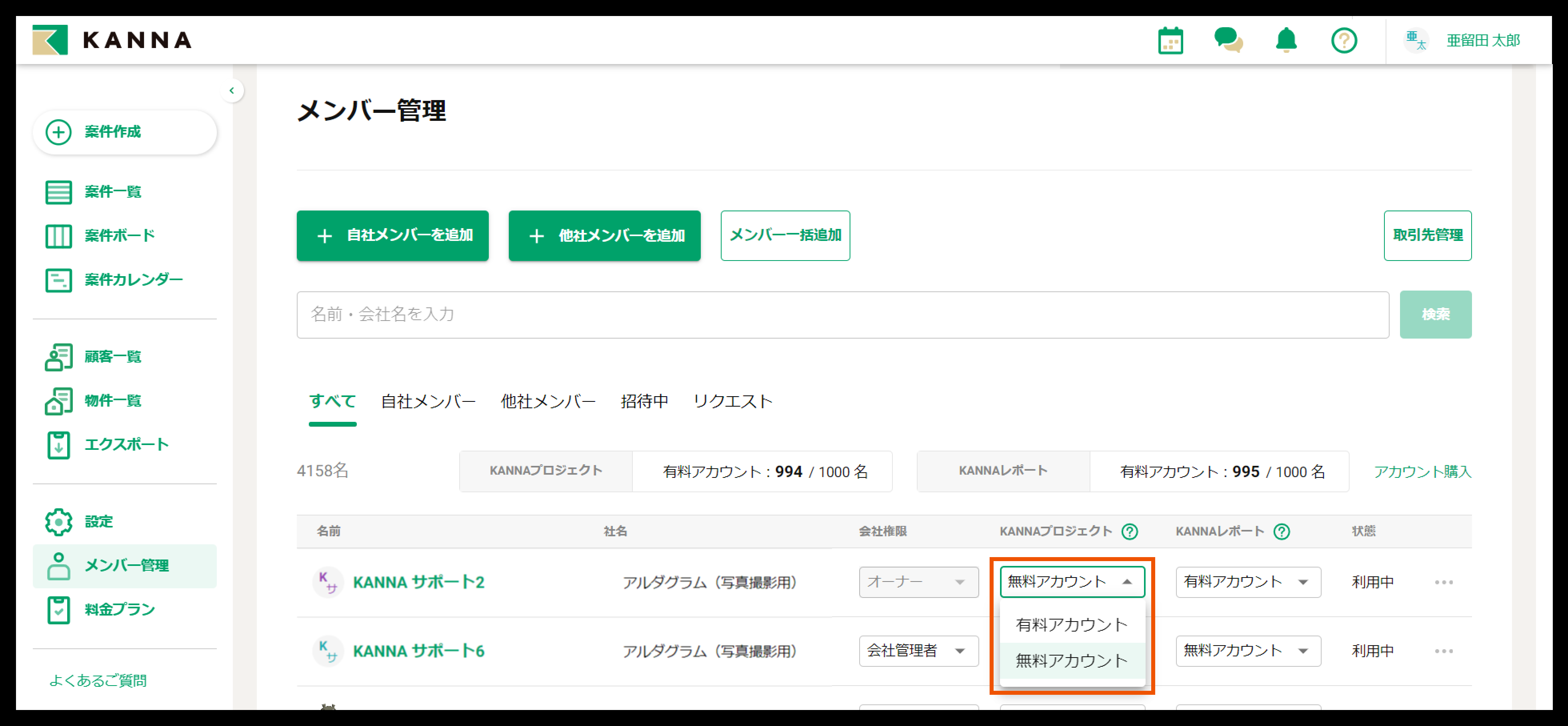
Task: Click the notification bell icon
Action: (x=1286, y=41)
